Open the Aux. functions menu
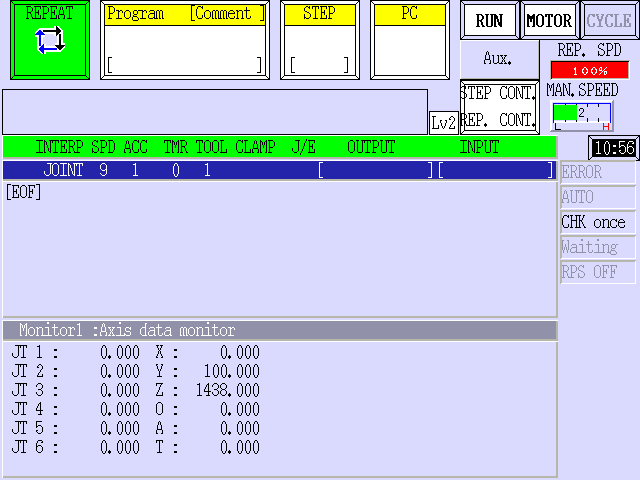 pos(498,60)
